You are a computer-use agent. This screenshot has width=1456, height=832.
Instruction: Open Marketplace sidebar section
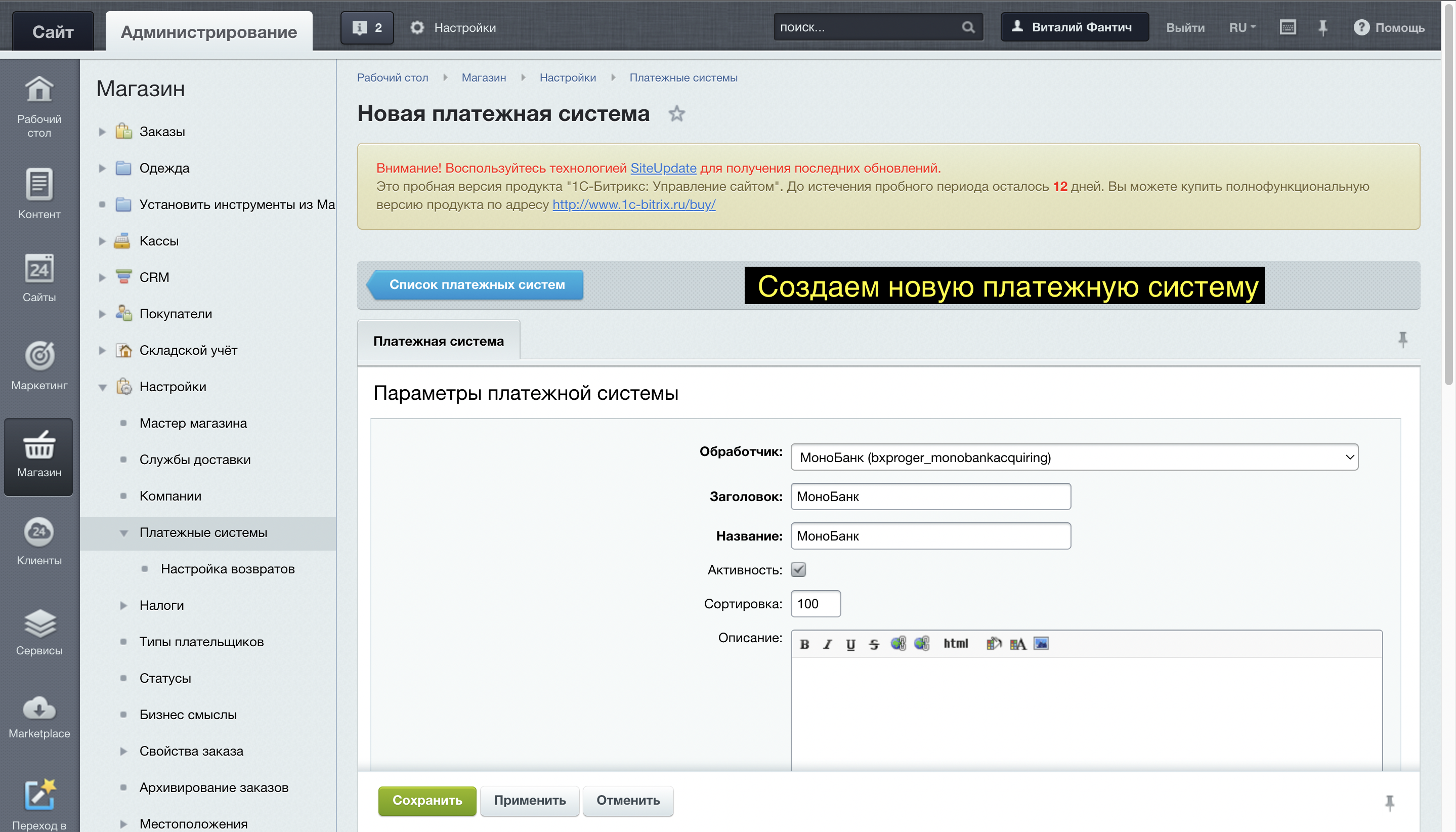[39, 717]
